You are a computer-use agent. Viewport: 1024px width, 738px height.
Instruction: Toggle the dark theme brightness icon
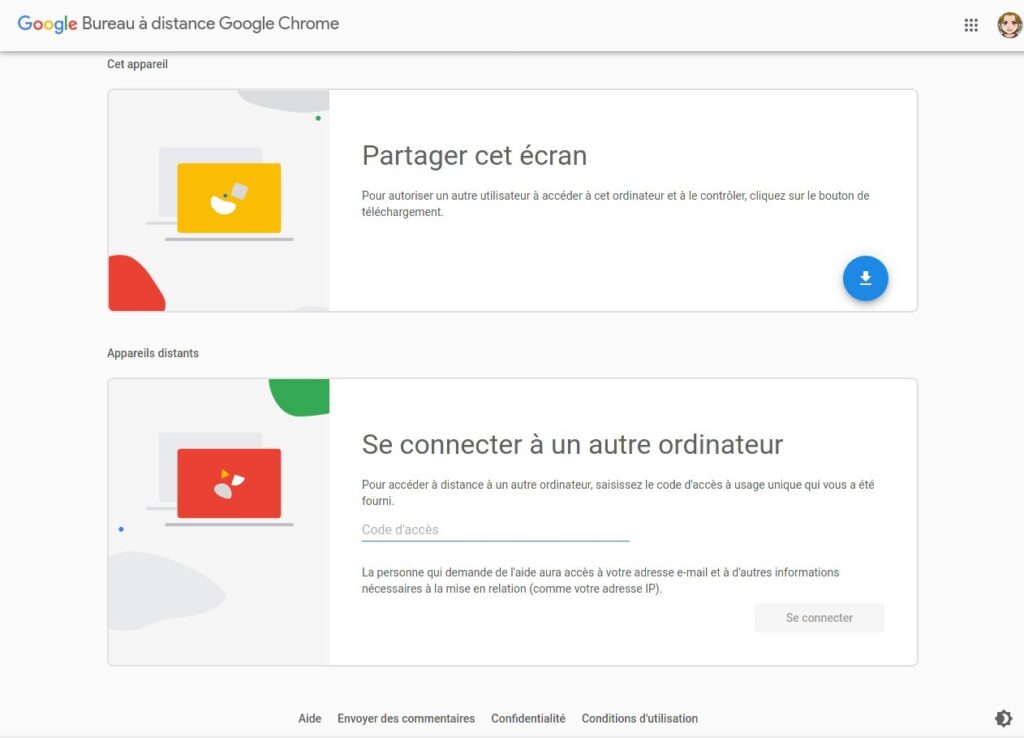[x=1003, y=718]
